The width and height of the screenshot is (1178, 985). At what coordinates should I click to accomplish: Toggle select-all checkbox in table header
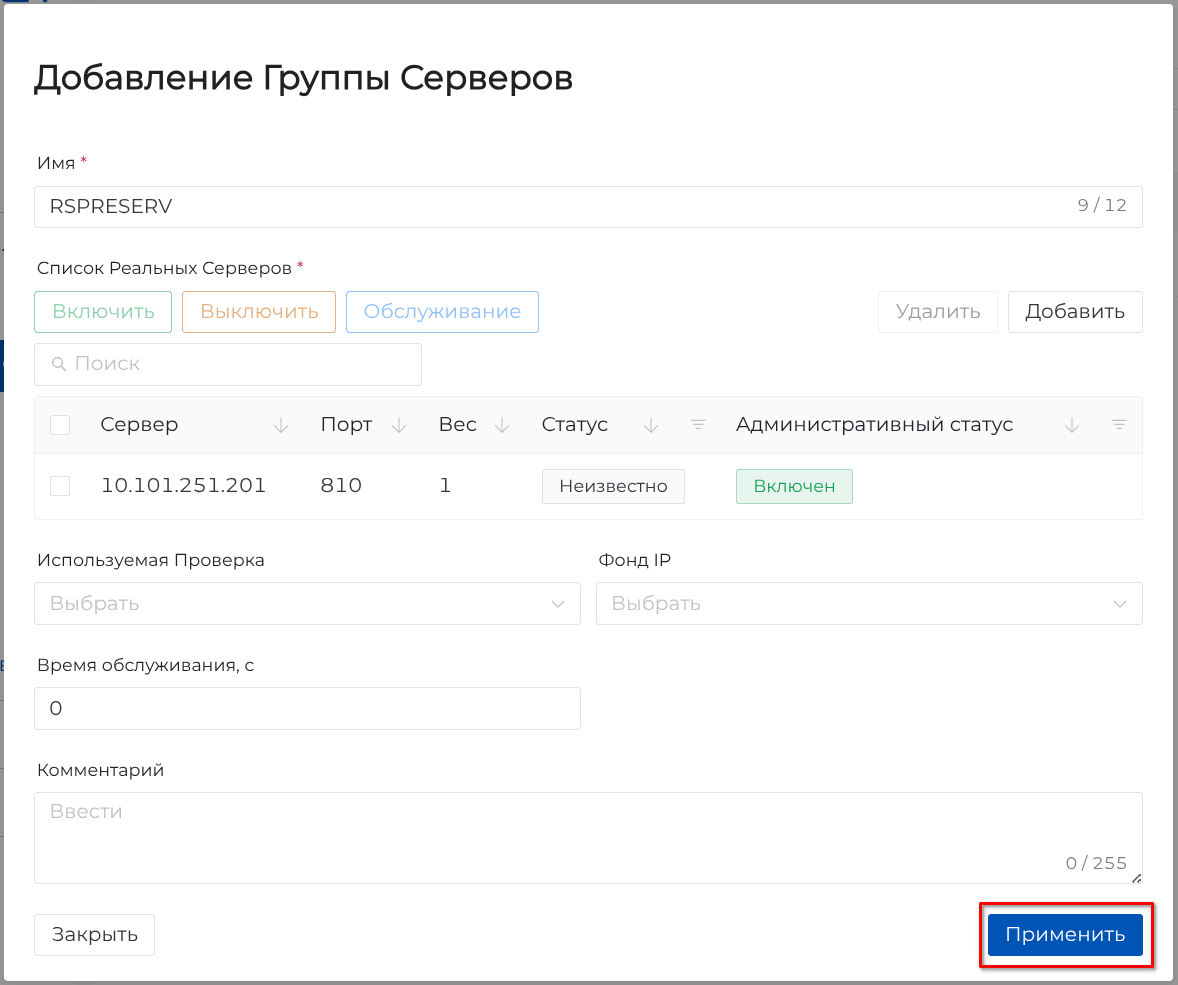click(60, 425)
